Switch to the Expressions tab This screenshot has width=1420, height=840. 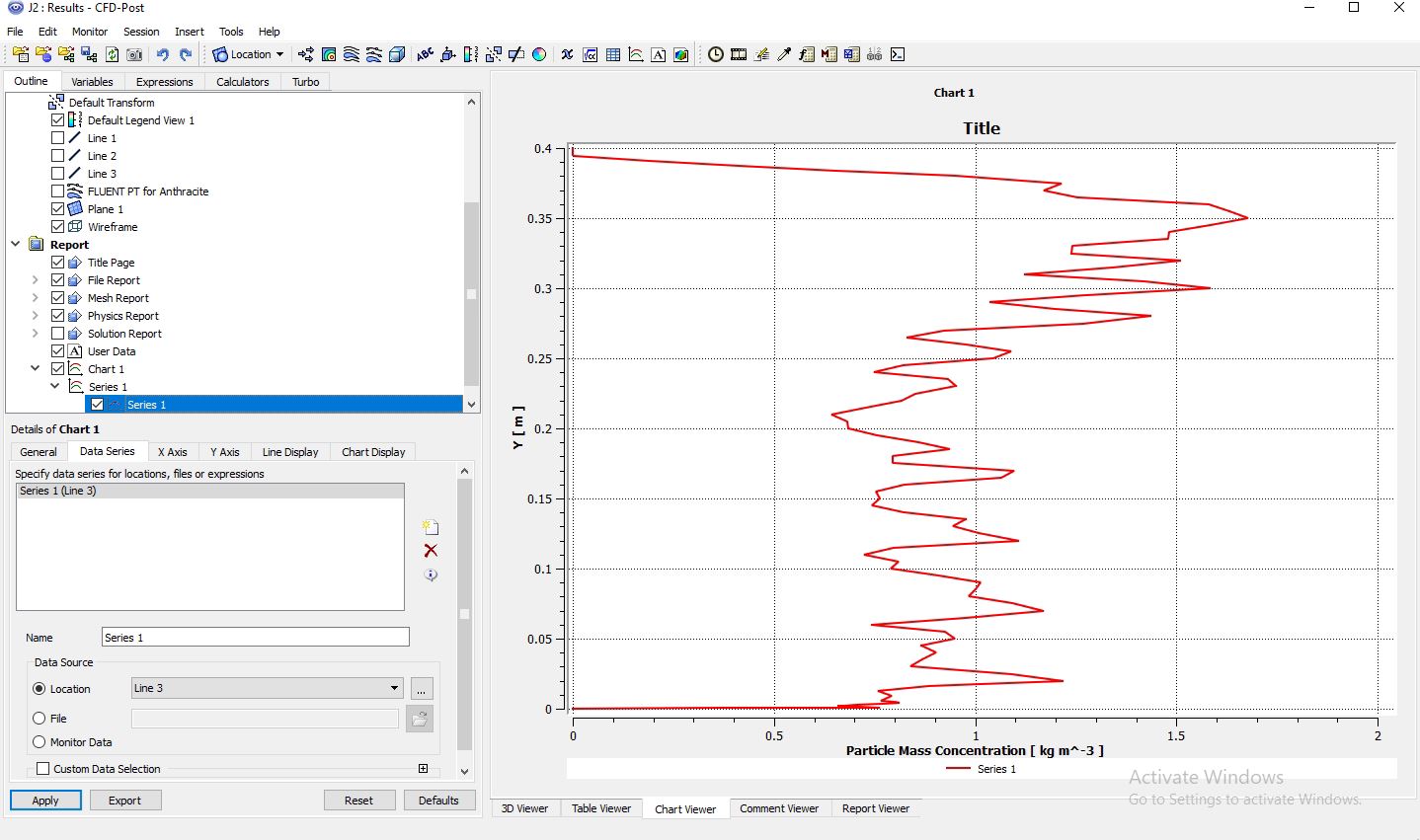click(x=164, y=82)
